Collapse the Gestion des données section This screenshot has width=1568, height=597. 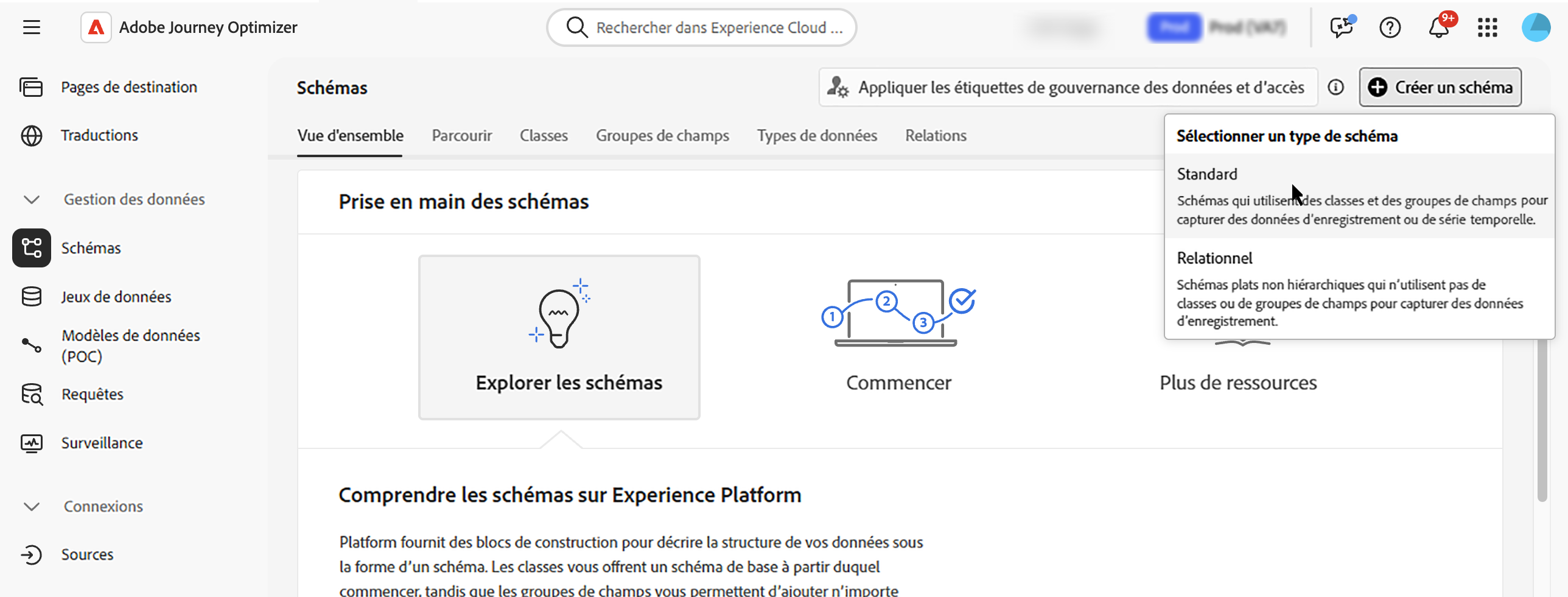click(x=31, y=199)
